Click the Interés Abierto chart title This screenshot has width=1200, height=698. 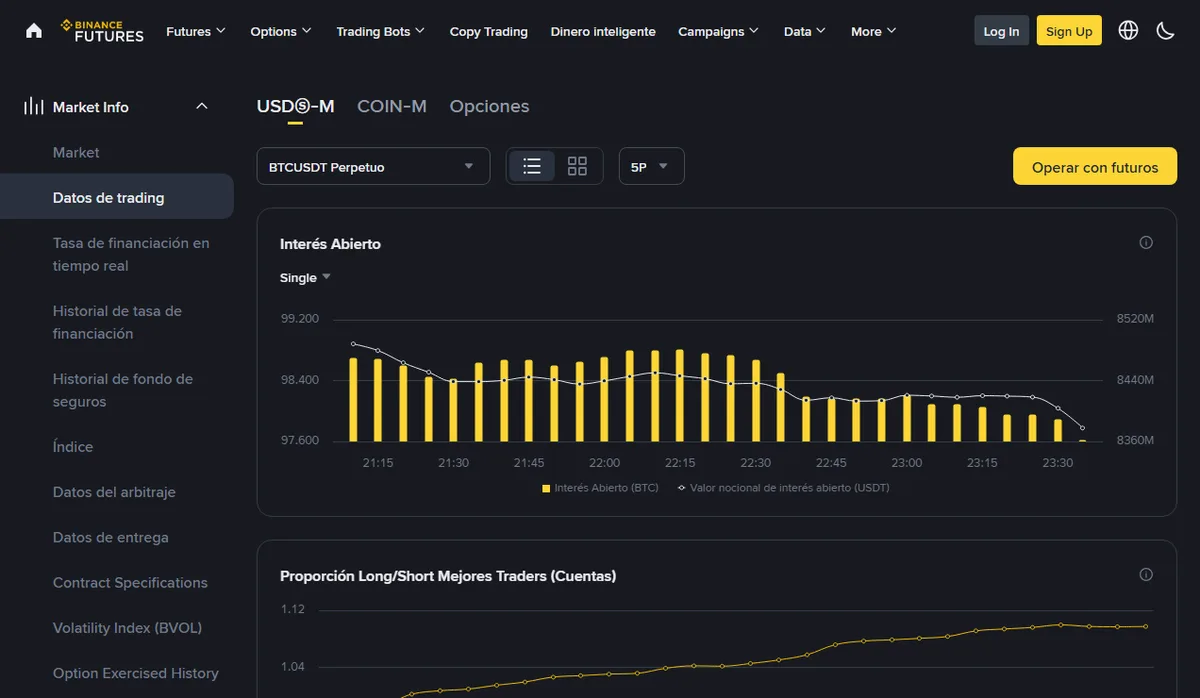tap(330, 244)
